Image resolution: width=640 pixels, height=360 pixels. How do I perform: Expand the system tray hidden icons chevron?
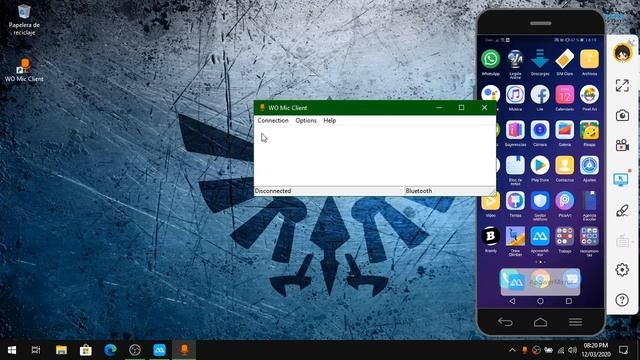pyautogui.click(x=512, y=350)
